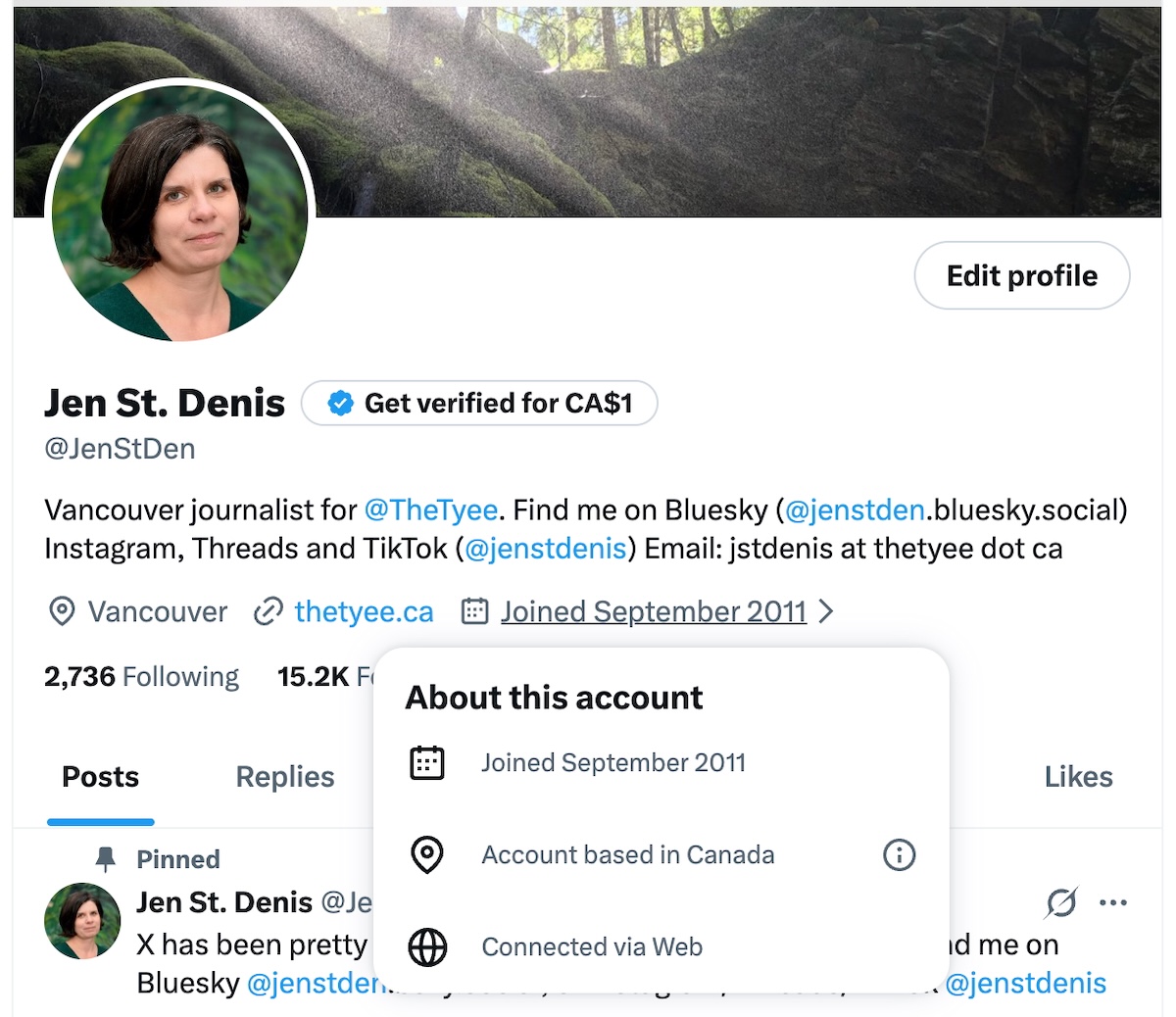1176x1017 pixels.
Task: Select the location pin icon beside Account based in Canada
Action: [x=426, y=854]
